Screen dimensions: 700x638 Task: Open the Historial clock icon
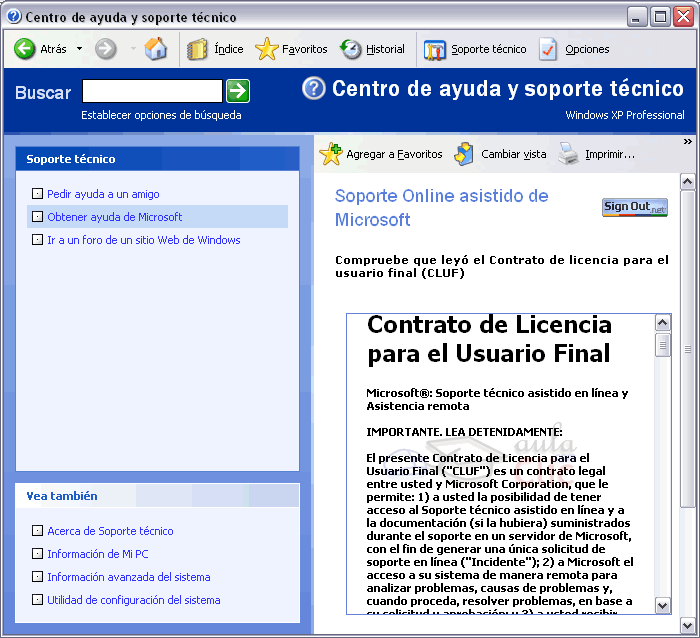pos(351,49)
